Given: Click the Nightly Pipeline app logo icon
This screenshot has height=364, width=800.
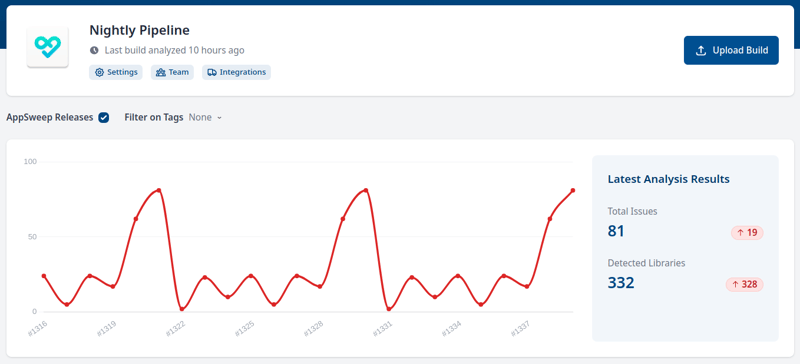Looking at the screenshot, I should point(47,47).
